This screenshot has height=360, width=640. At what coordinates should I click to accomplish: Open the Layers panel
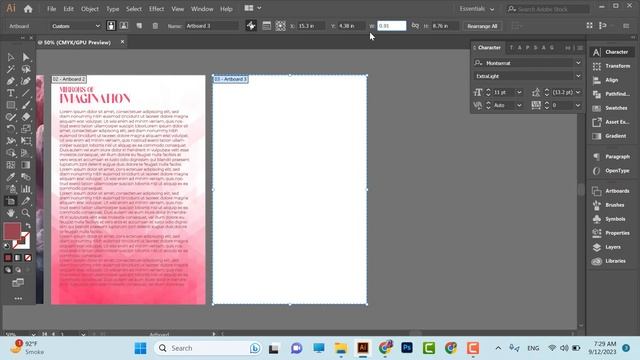pos(612,247)
